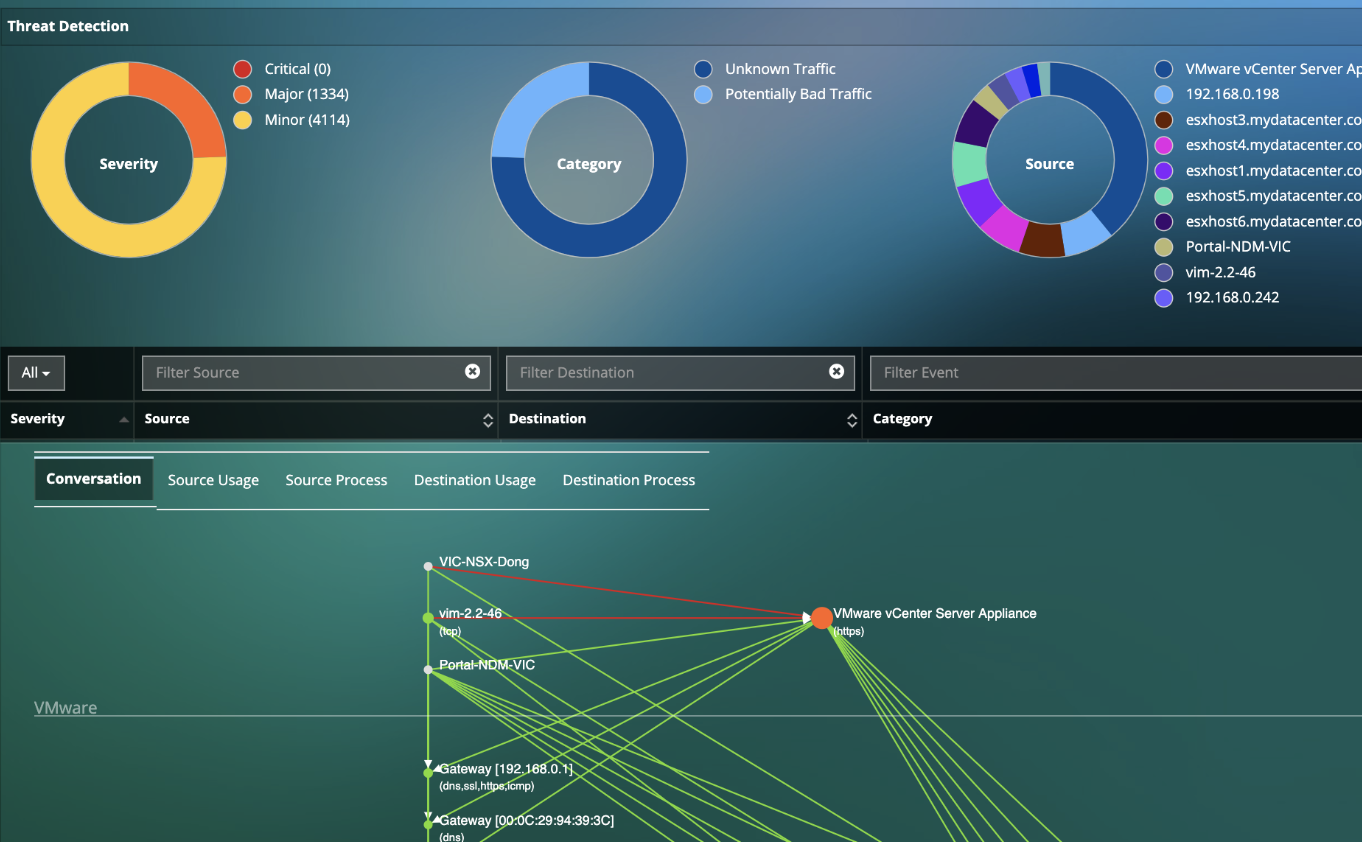
Task: Clear the Filter Destination field
Action: (x=836, y=372)
